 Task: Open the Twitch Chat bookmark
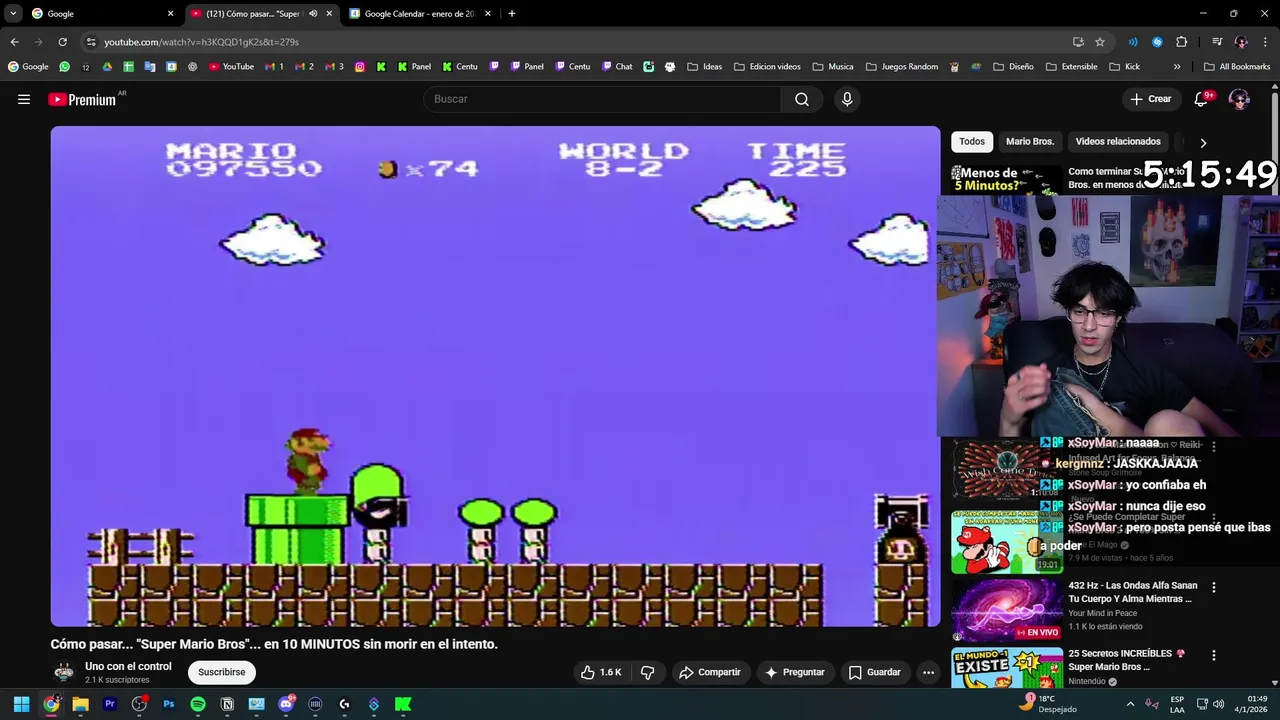pyautogui.click(x=617, y=67)
